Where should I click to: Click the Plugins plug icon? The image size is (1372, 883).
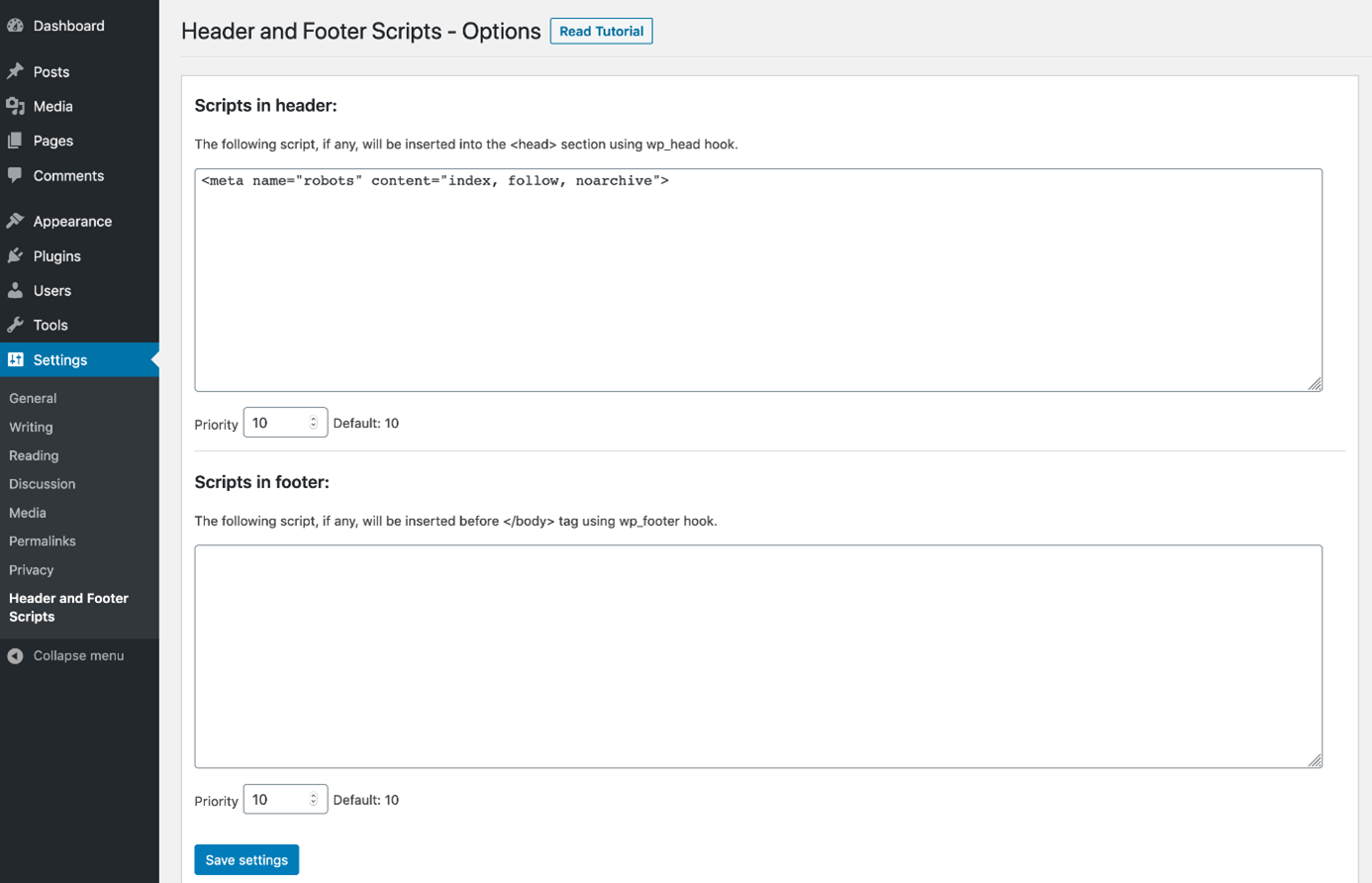tap(16, 255)
